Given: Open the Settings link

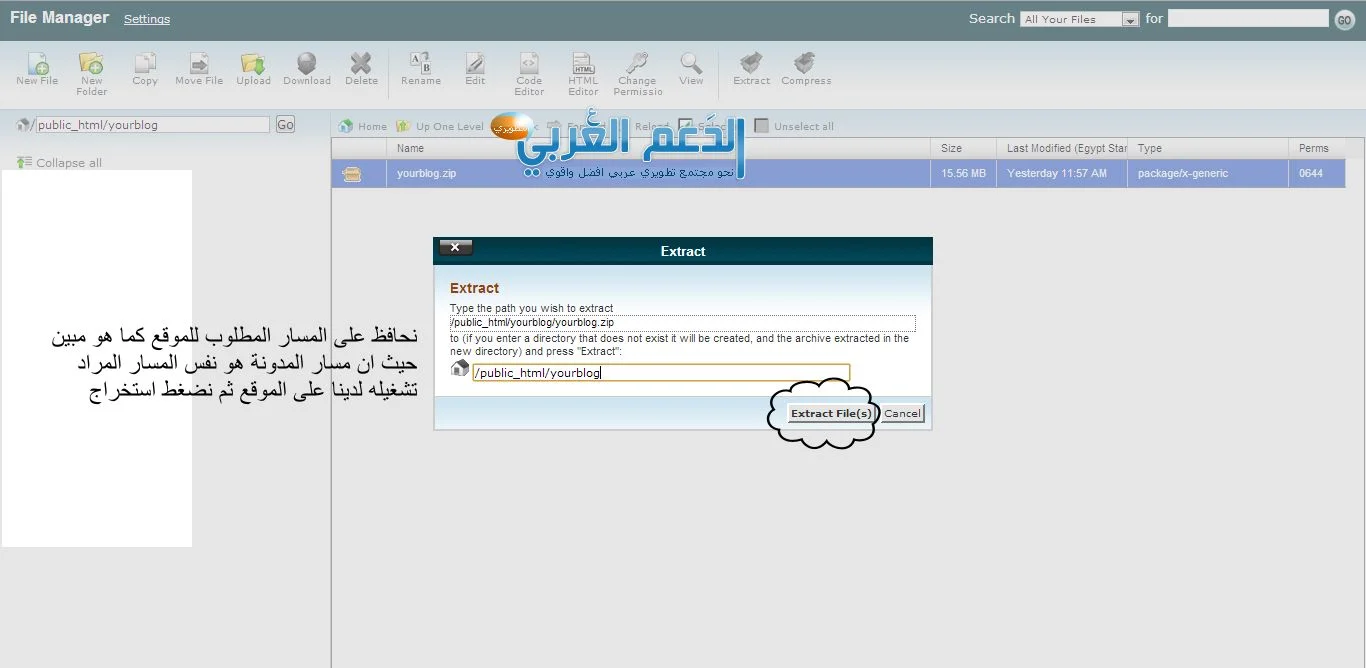Looking at the screenshot, I should (147, 19).
